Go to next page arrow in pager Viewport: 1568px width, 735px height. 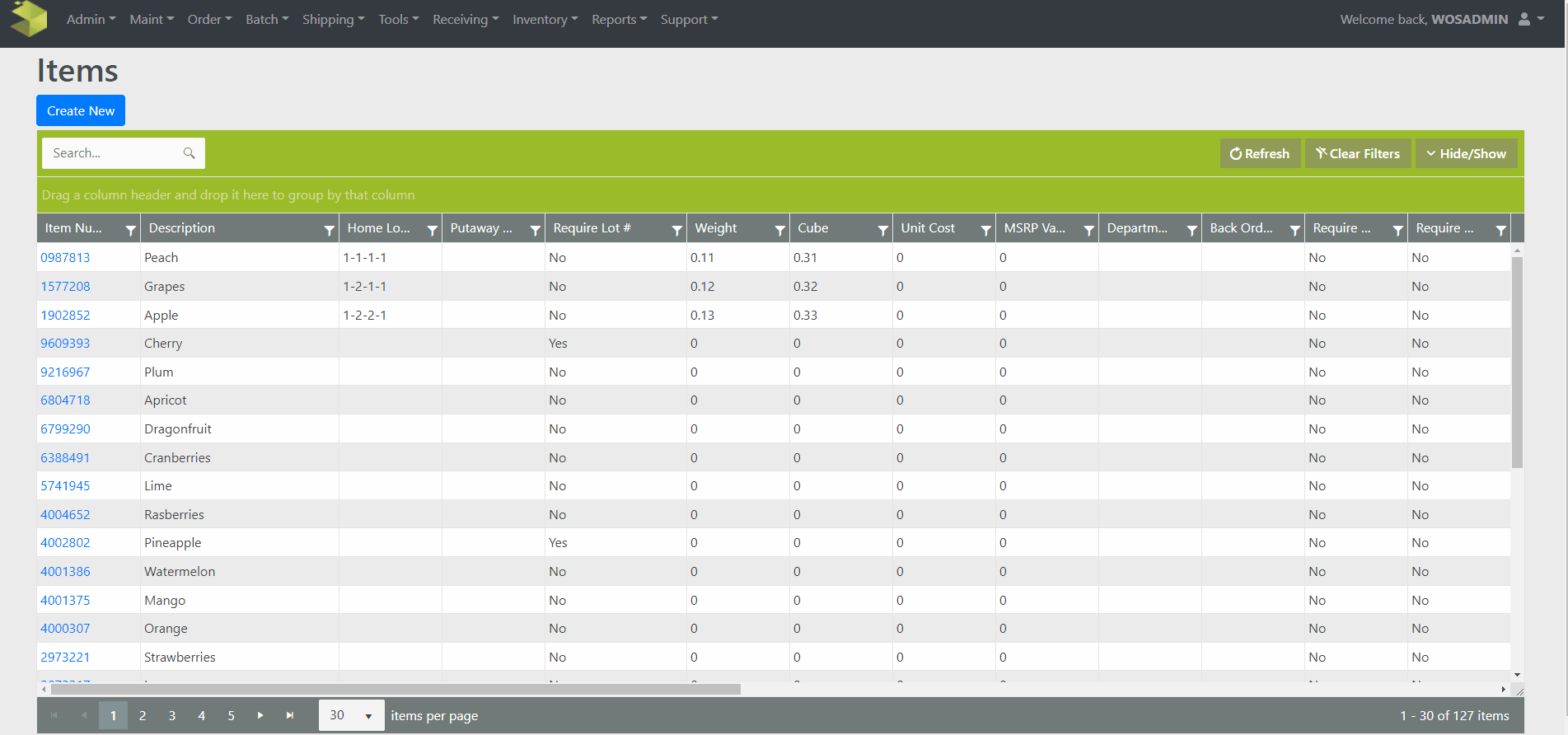point(260,715)
